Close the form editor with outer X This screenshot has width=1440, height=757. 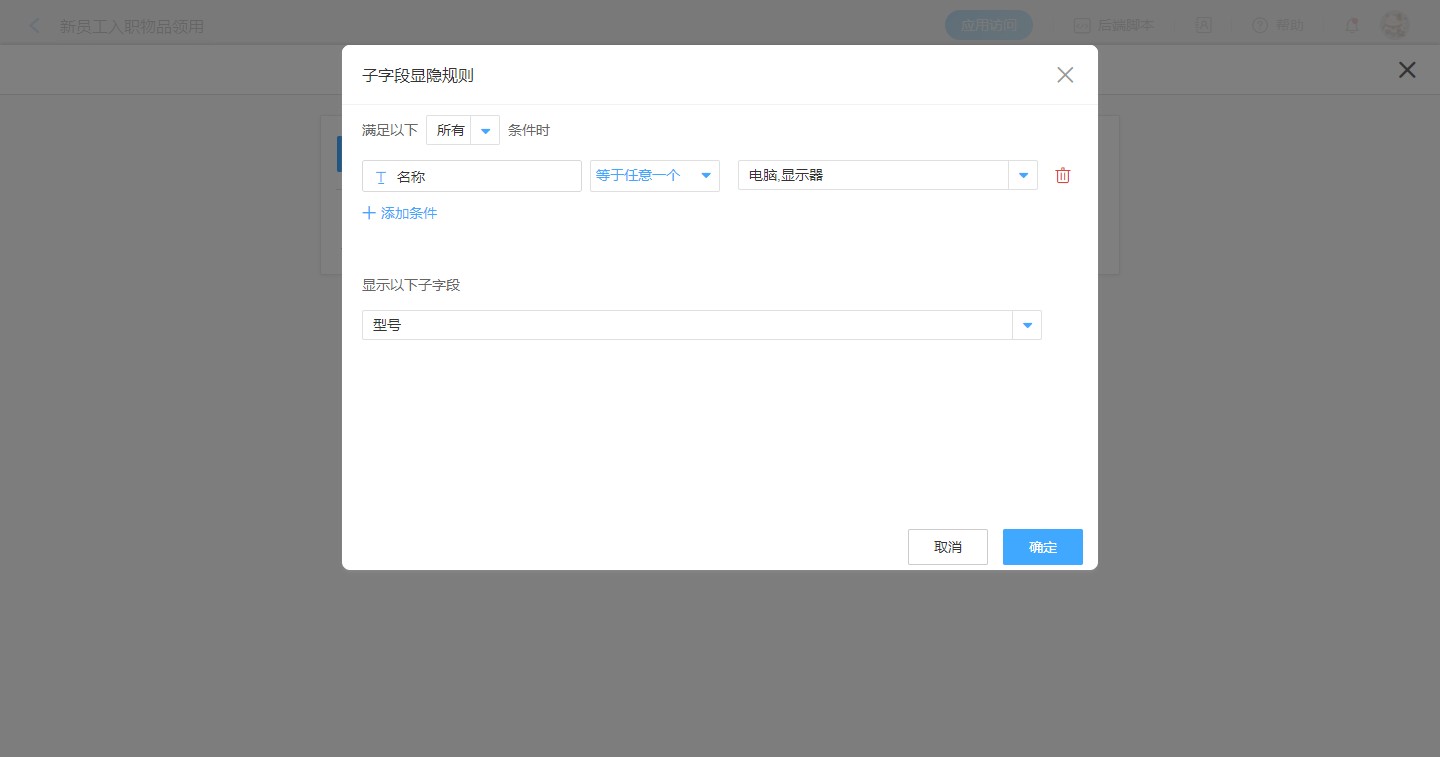click(x=1407, y=70)
